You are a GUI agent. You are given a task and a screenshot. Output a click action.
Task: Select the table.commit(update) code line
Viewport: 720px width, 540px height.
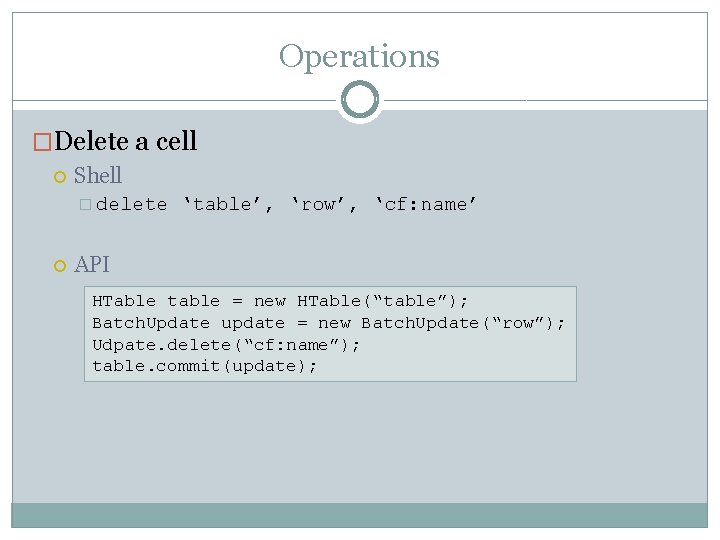pos(204,366)
